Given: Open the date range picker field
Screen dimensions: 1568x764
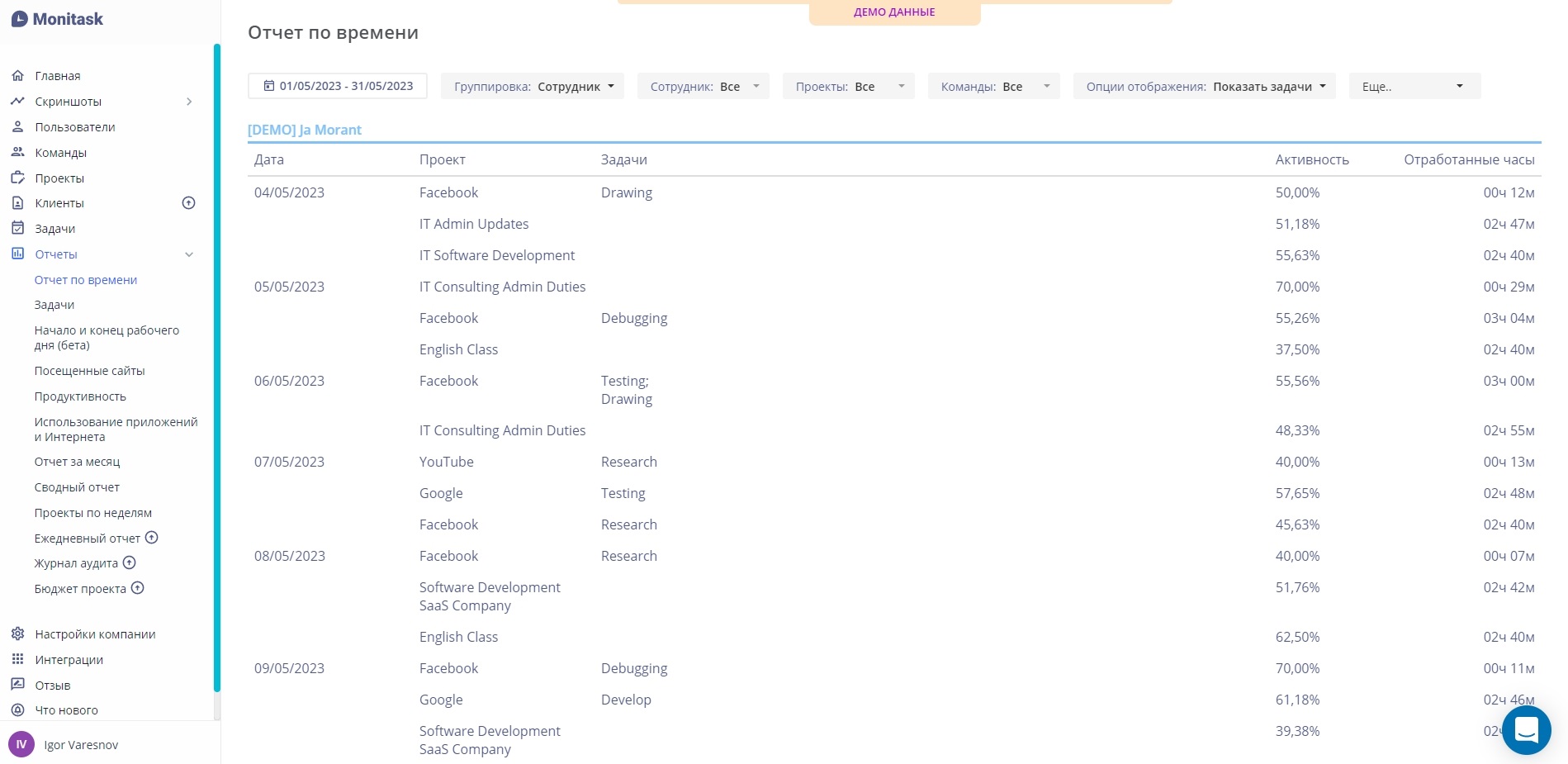Looking at the screenshot, I should 338,87.
